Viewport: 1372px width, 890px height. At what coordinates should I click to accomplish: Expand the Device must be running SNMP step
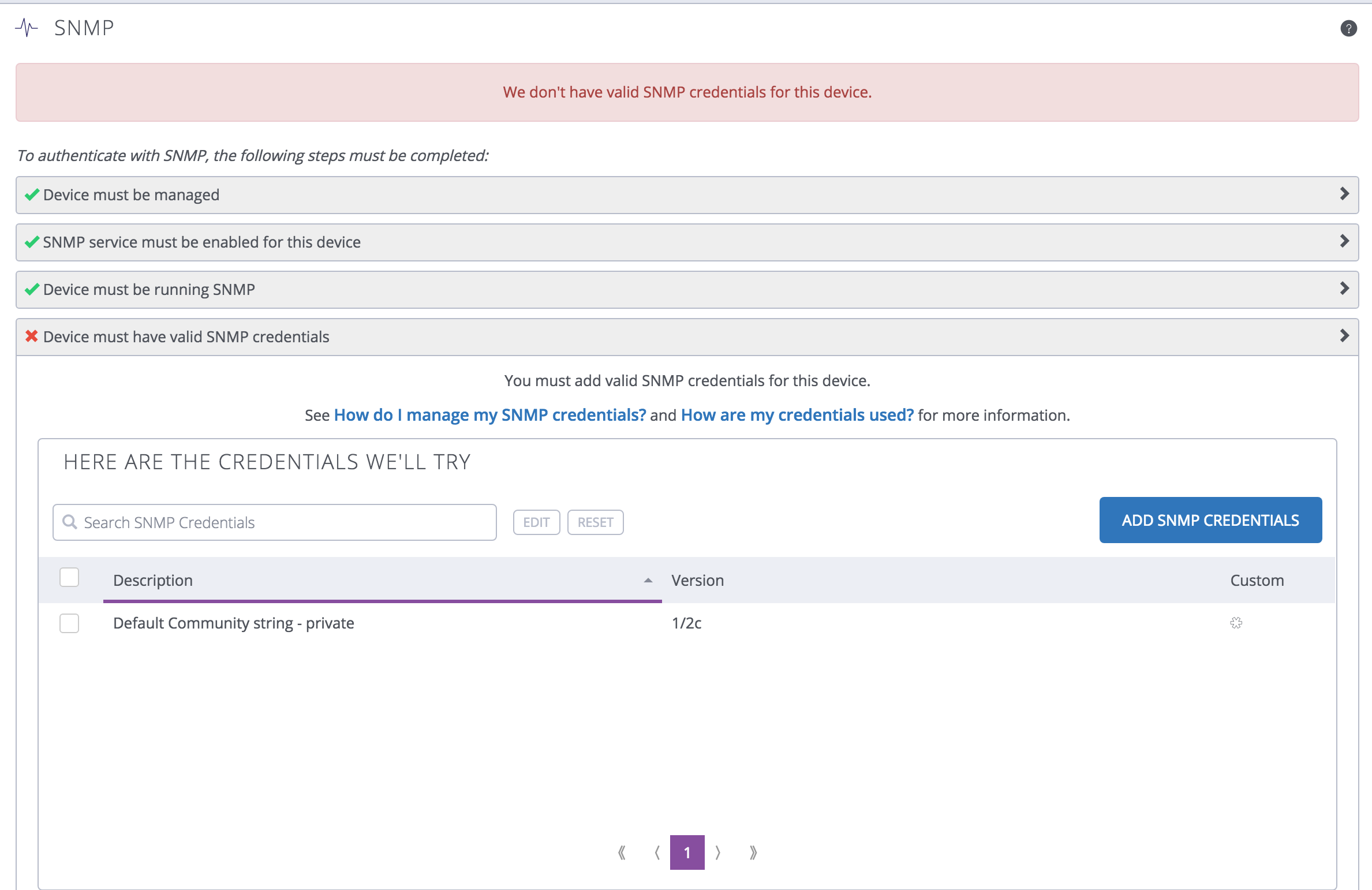(x=1345, y=289)
